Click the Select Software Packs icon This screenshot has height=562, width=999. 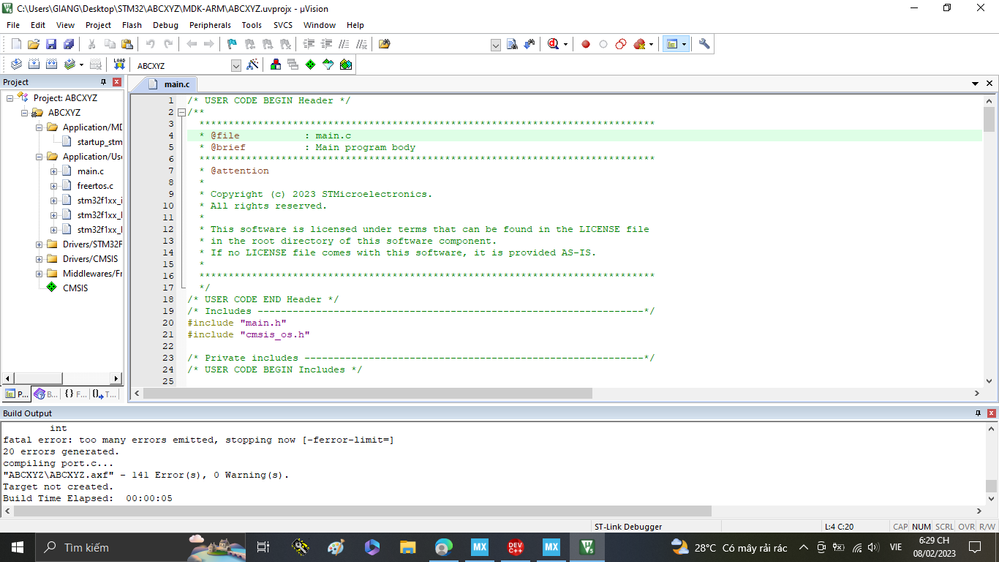point(328,64)
